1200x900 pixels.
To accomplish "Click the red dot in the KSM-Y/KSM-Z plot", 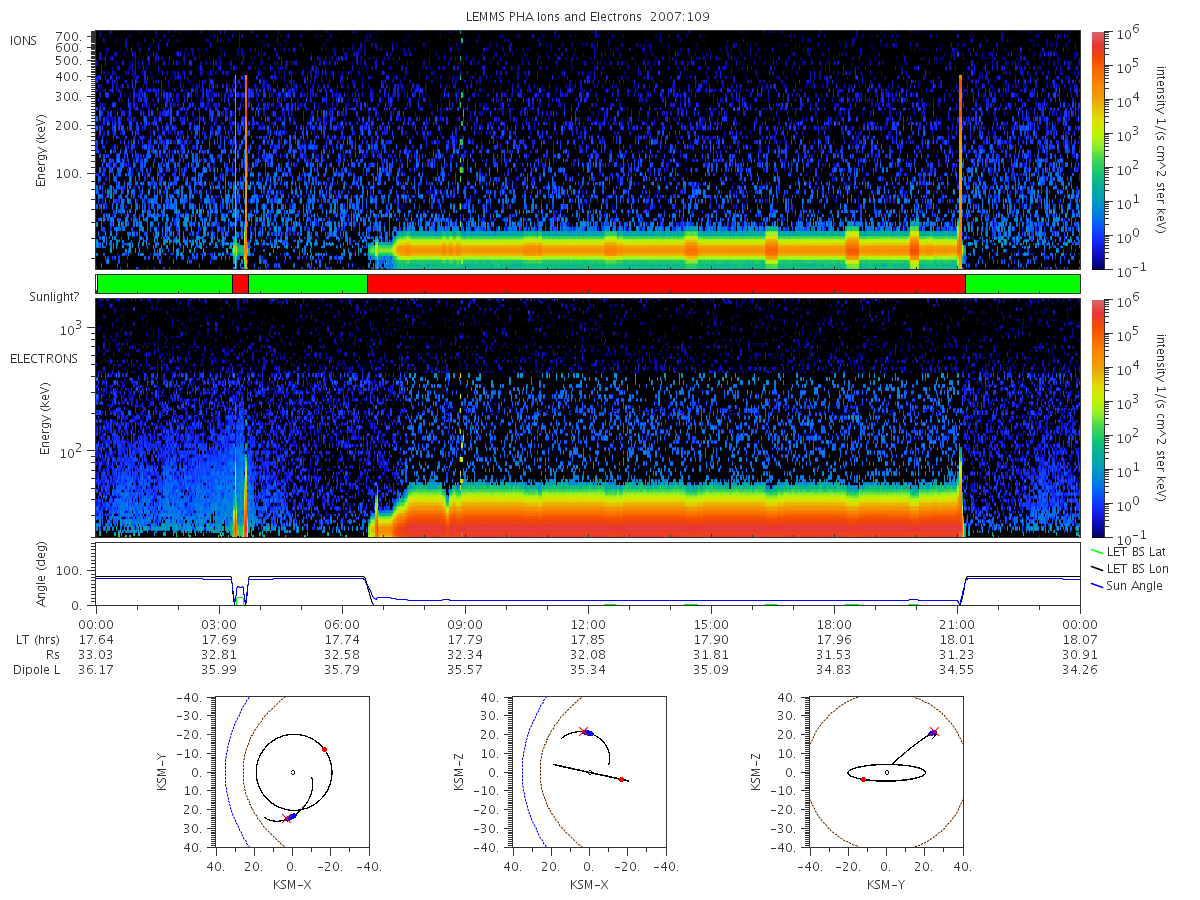I will [x=863, y=779].
